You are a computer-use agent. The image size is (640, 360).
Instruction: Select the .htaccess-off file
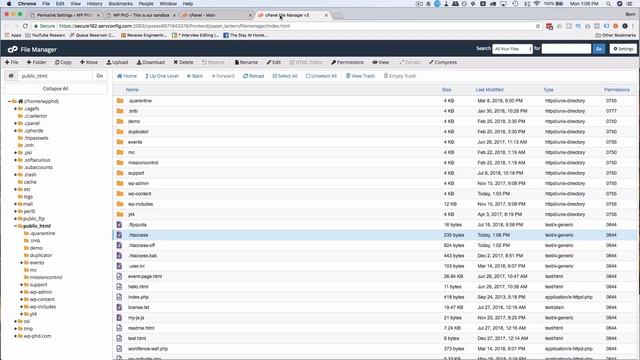(x=374, y=245)
